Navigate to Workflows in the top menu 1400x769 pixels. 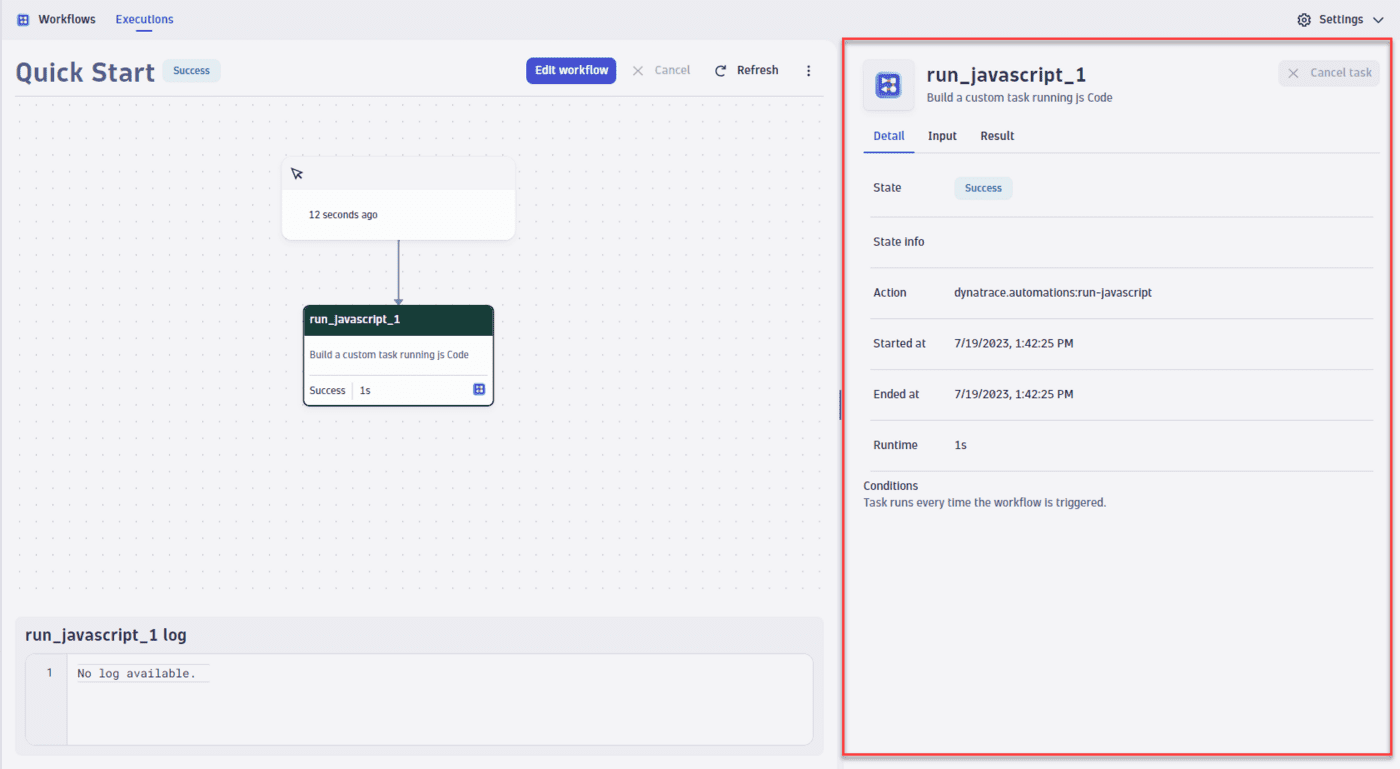point(66,18)
